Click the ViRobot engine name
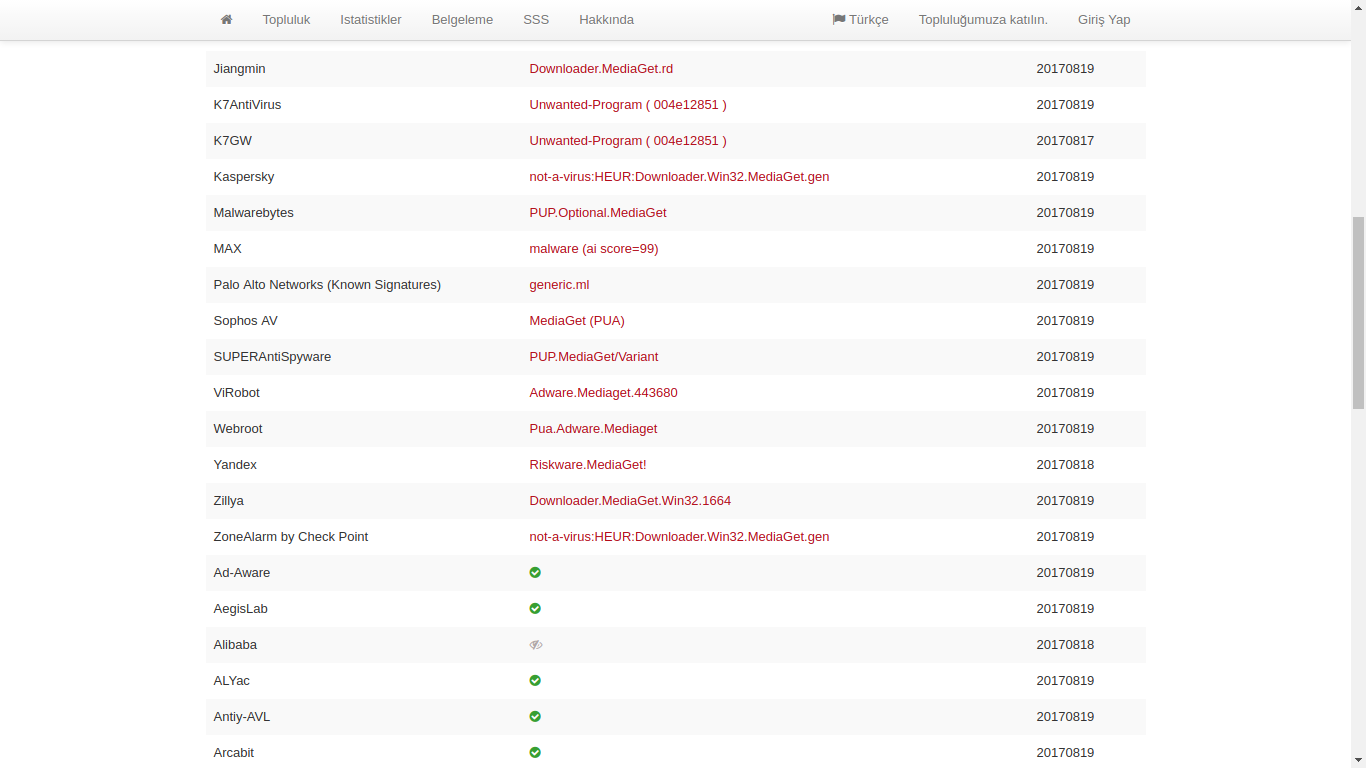This screenshot has width=1366, height=768. click(236, 393)
